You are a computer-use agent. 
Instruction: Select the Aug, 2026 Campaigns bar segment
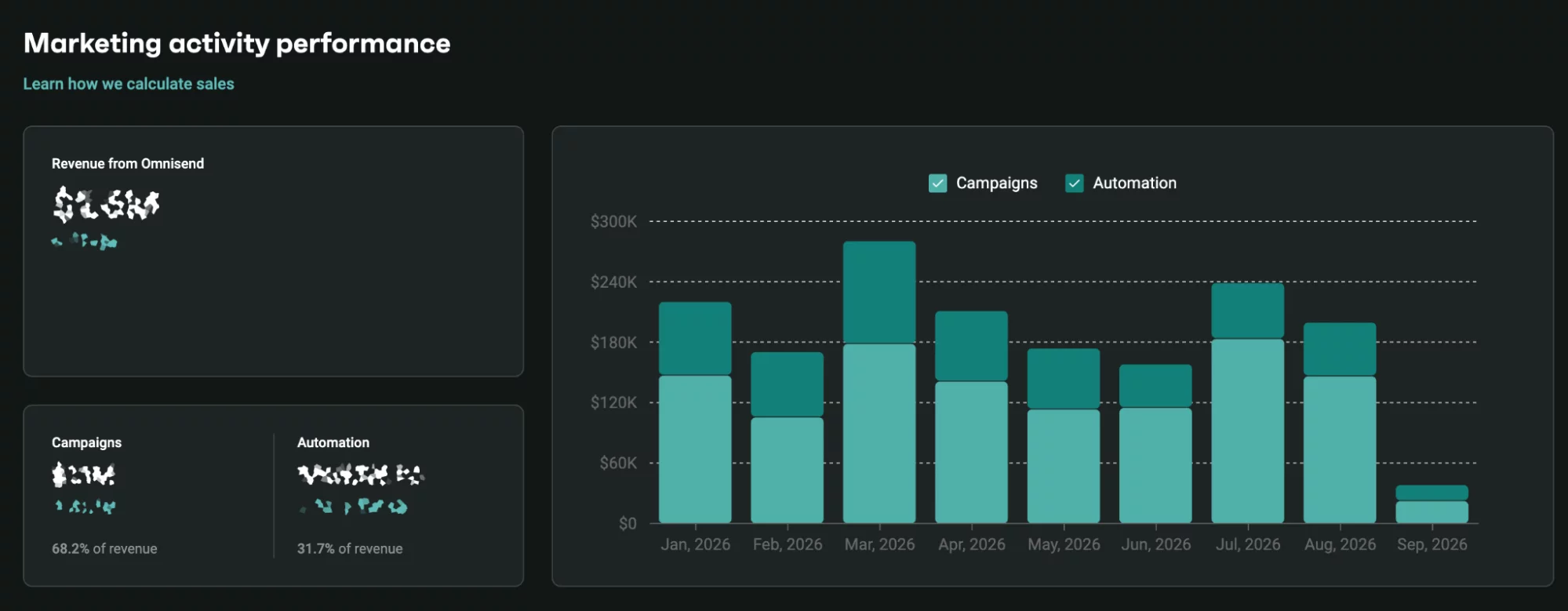[1340, 450]
